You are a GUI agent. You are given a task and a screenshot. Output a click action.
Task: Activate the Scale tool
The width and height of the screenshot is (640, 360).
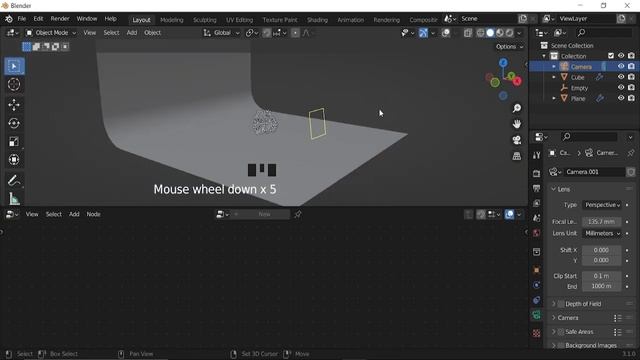click(x=14, y=142)
